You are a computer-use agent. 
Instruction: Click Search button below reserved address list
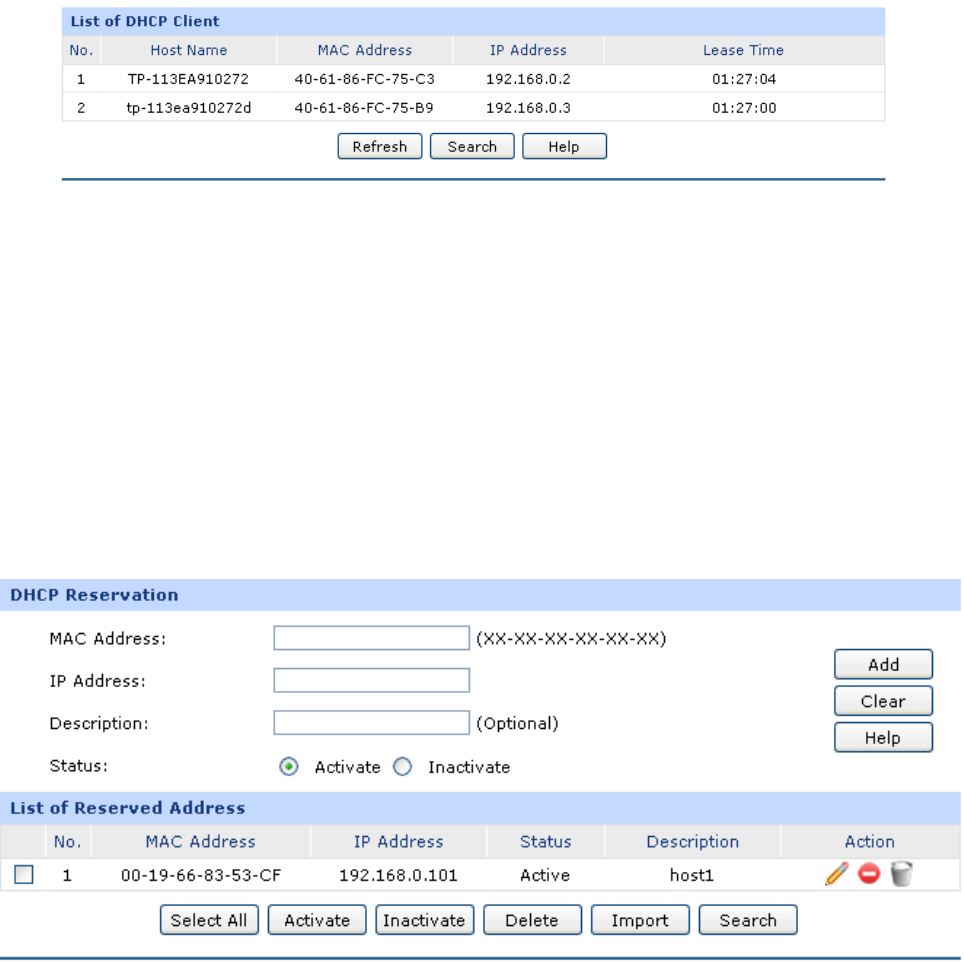(748, 920)
